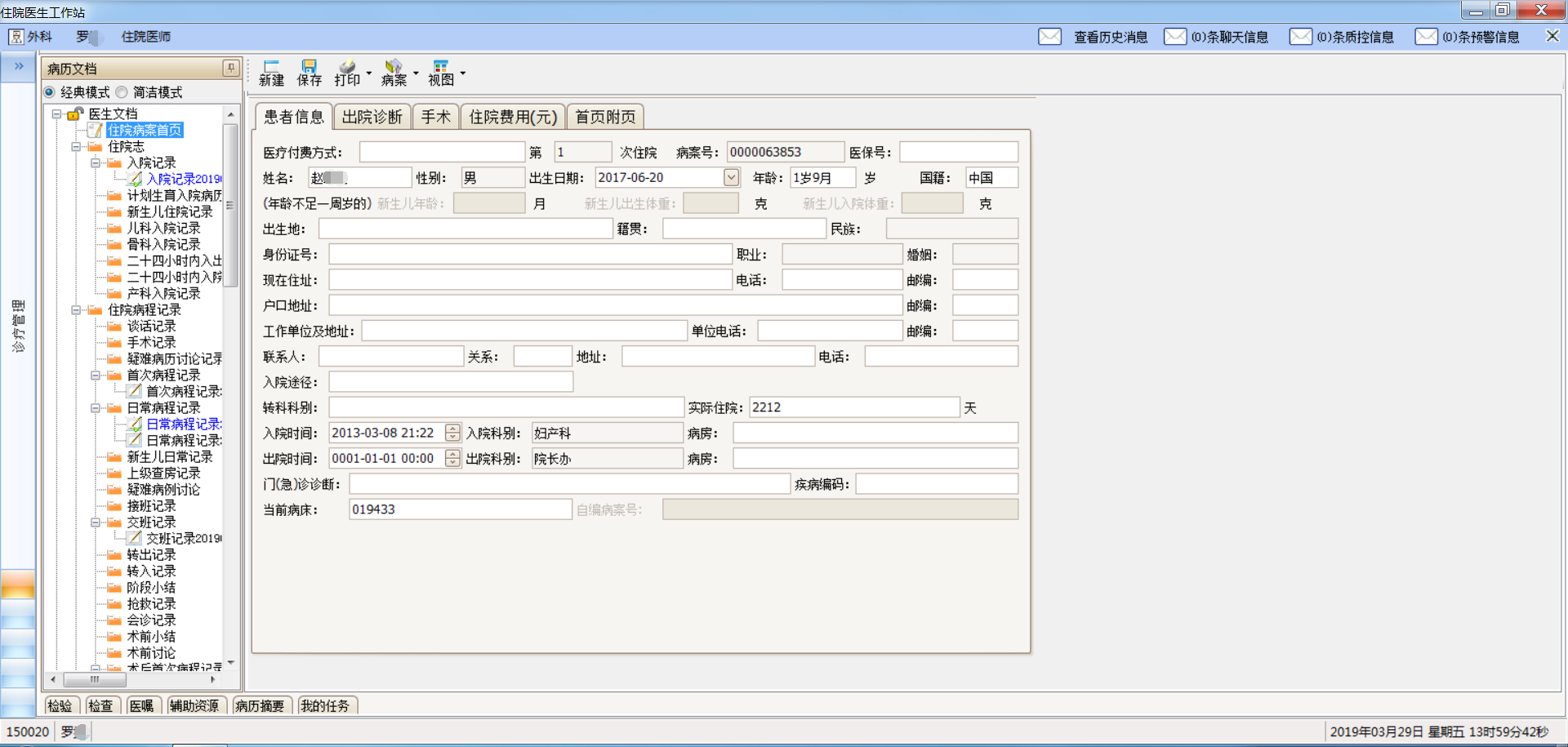Image resolution: width=1568 pixels, height=747 pixels.
Task: Click the 检验 bottom button
Action: point(60,705)
